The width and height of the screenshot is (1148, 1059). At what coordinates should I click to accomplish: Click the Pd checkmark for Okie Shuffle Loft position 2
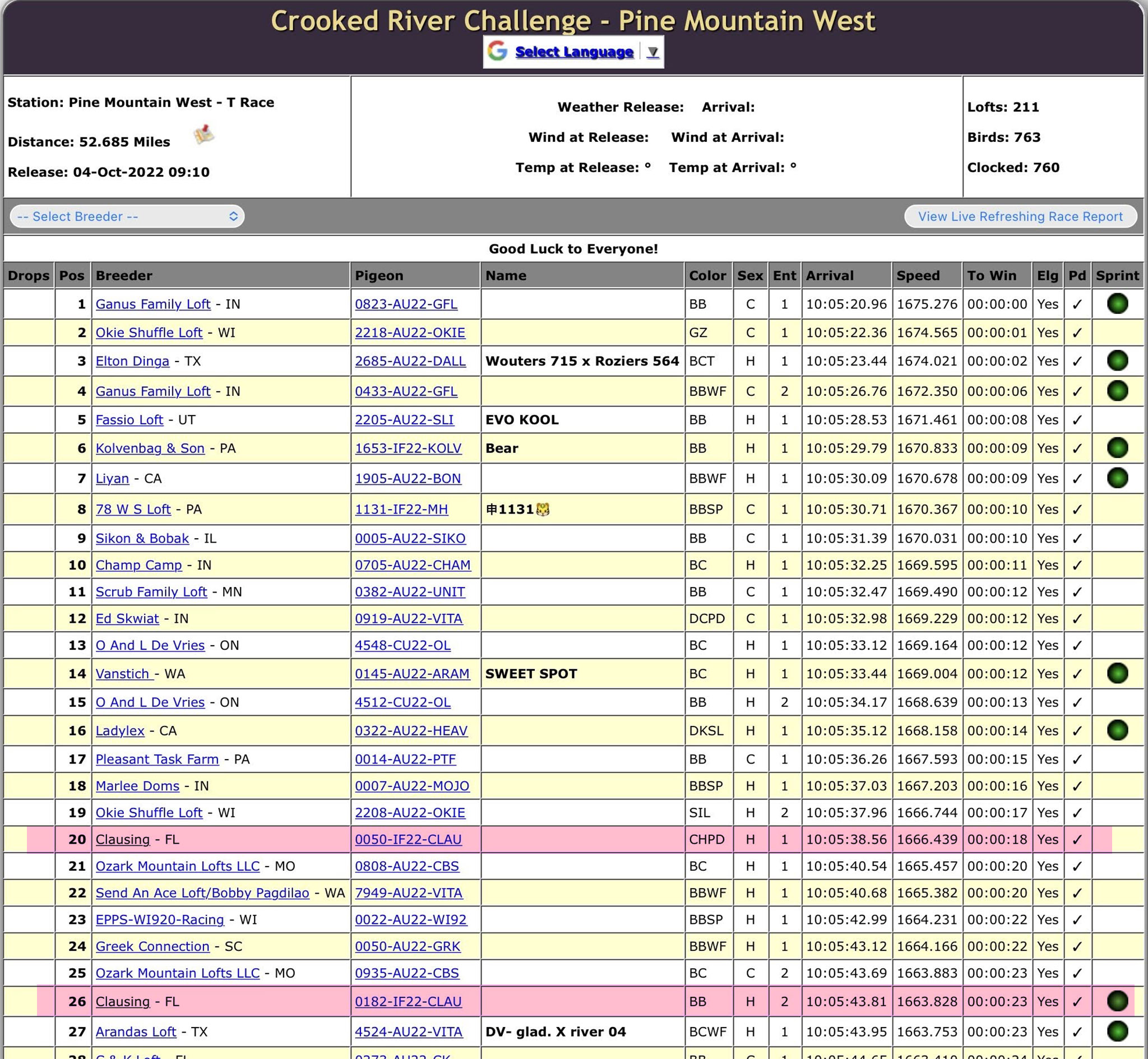coord(1076,333)
